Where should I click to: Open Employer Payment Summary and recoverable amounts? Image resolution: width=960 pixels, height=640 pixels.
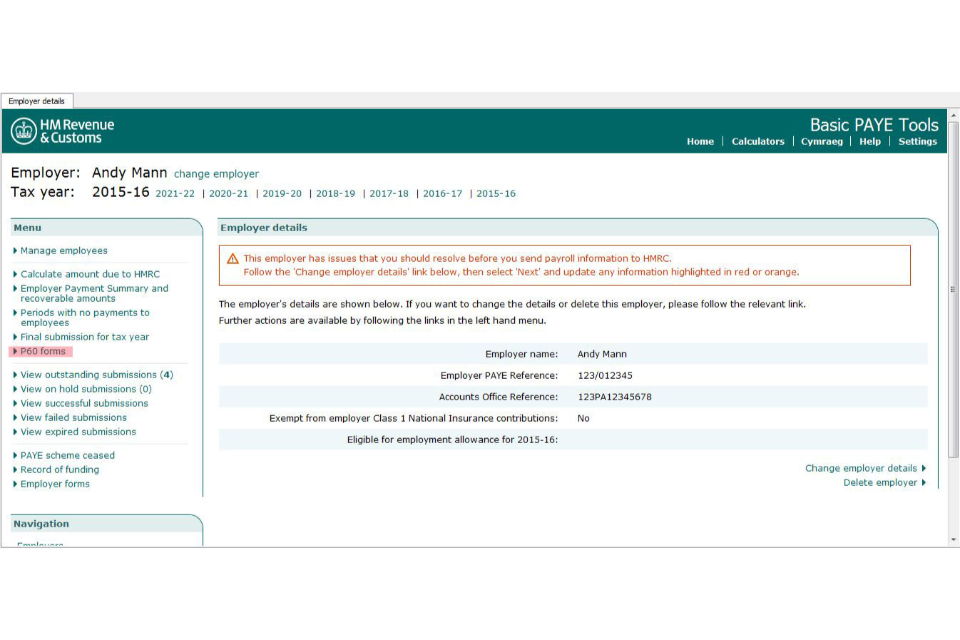click(94, 293)
